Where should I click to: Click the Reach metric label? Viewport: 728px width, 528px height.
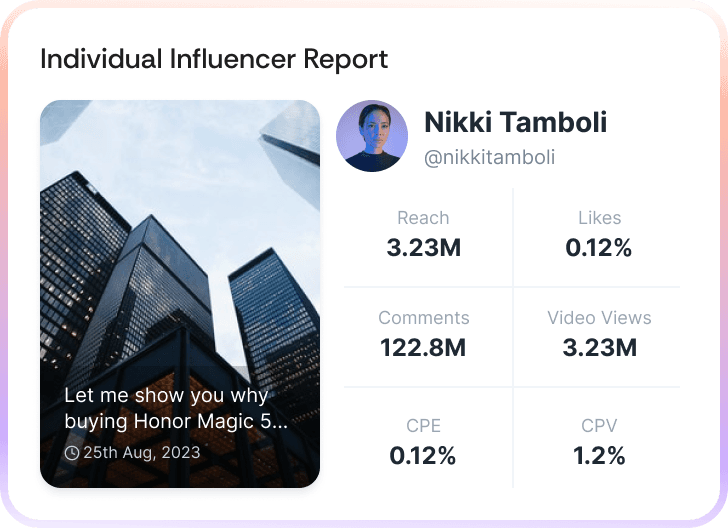click(x=423, y=218)
